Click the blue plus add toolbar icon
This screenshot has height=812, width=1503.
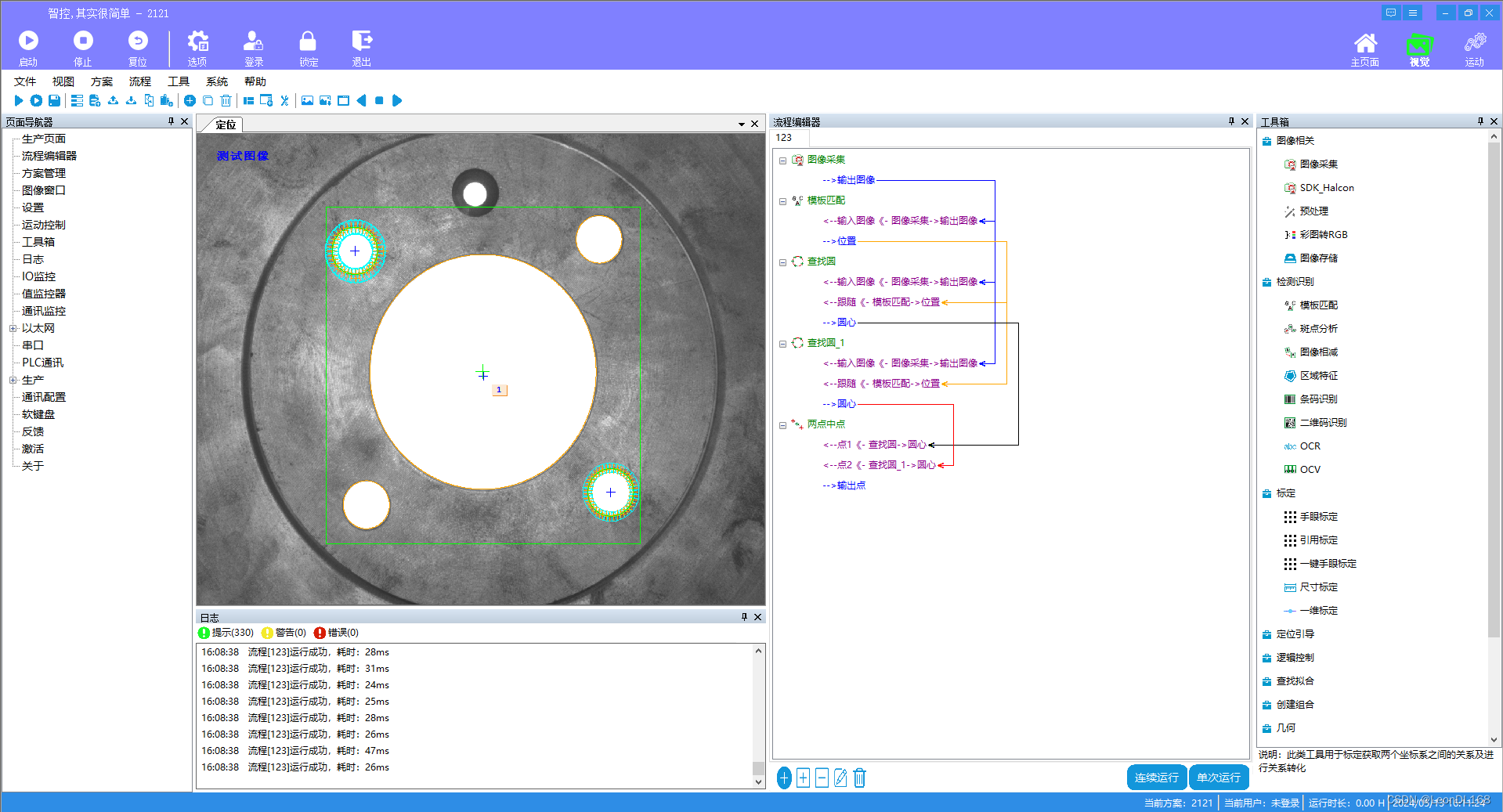coord(190,100)
